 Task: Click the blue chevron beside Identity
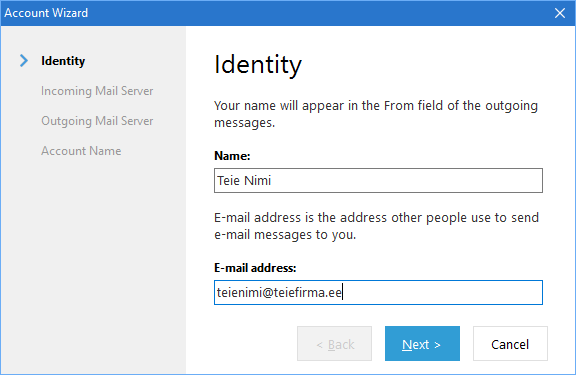24,61
